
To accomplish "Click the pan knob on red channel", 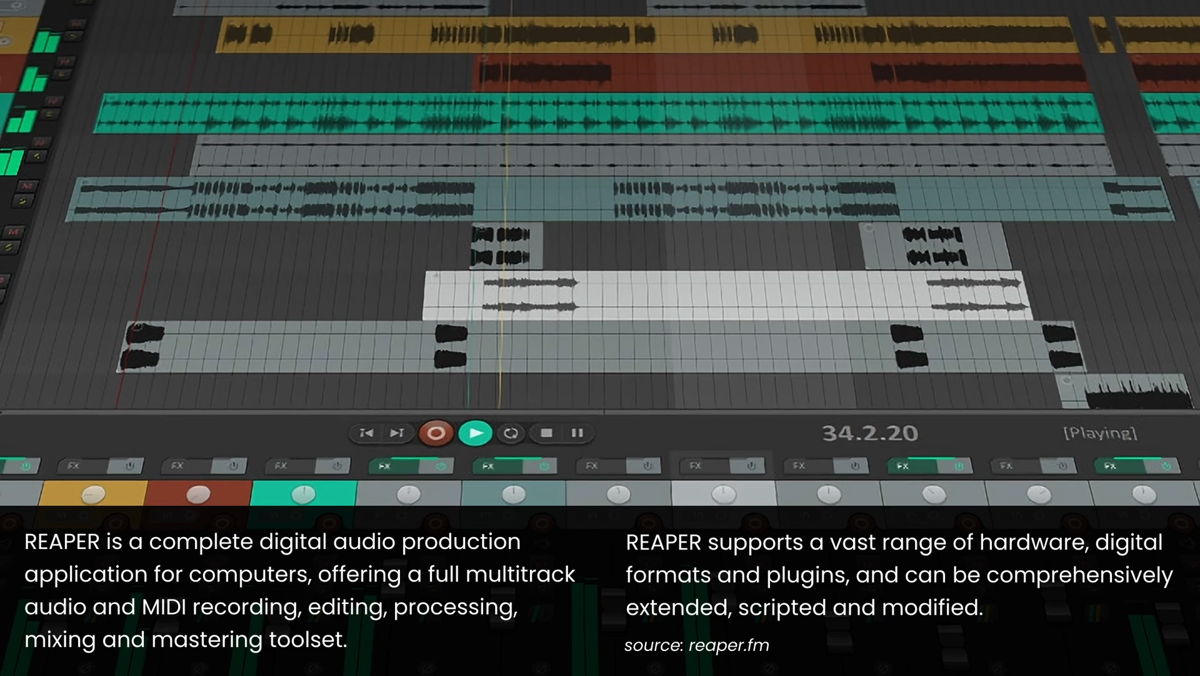I will (198, 494).
